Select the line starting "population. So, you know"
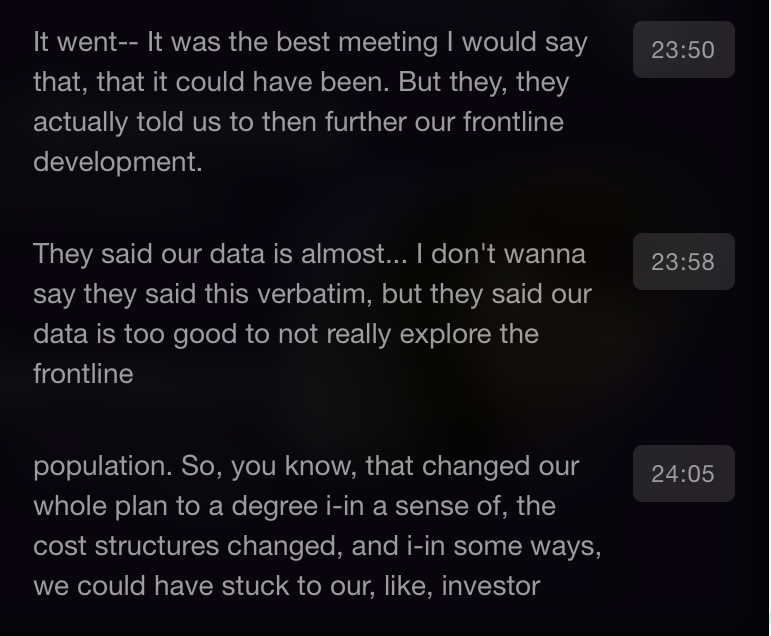The height and width of the screenshot is (636, 771). coord(306,466)
